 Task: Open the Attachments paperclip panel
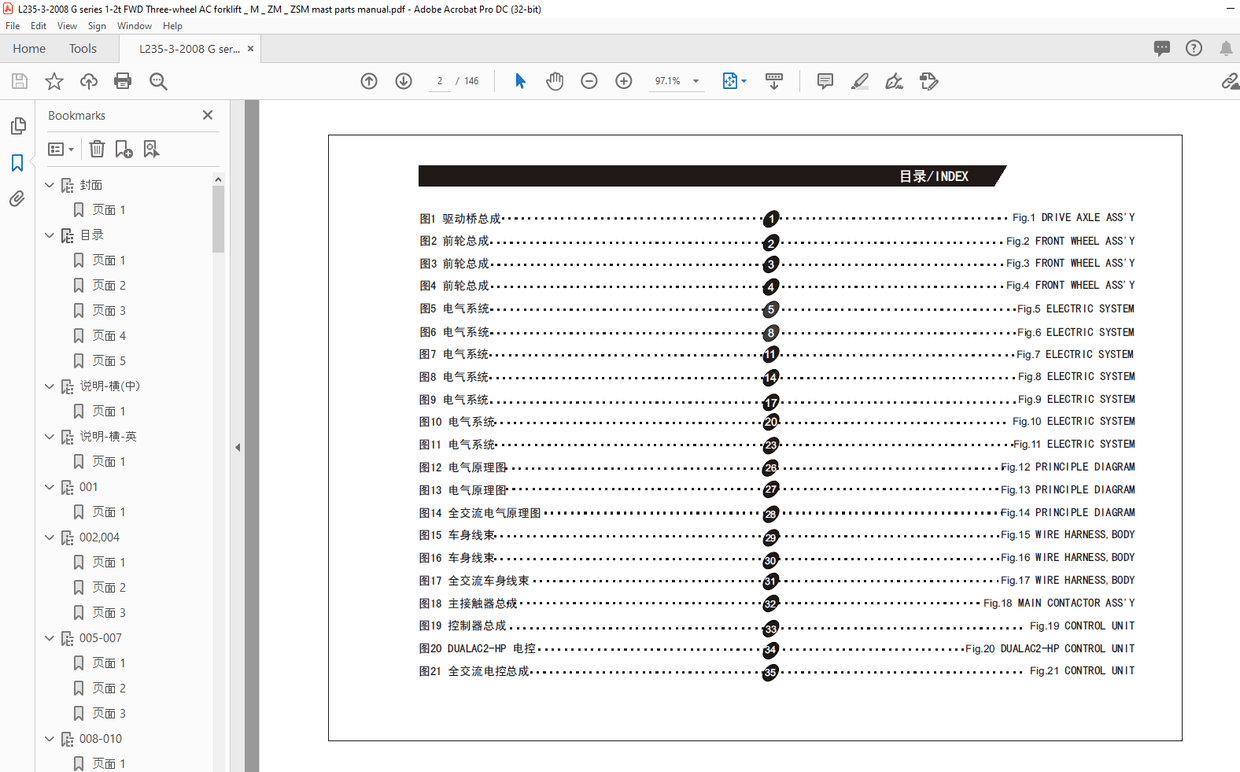point(17,199)
